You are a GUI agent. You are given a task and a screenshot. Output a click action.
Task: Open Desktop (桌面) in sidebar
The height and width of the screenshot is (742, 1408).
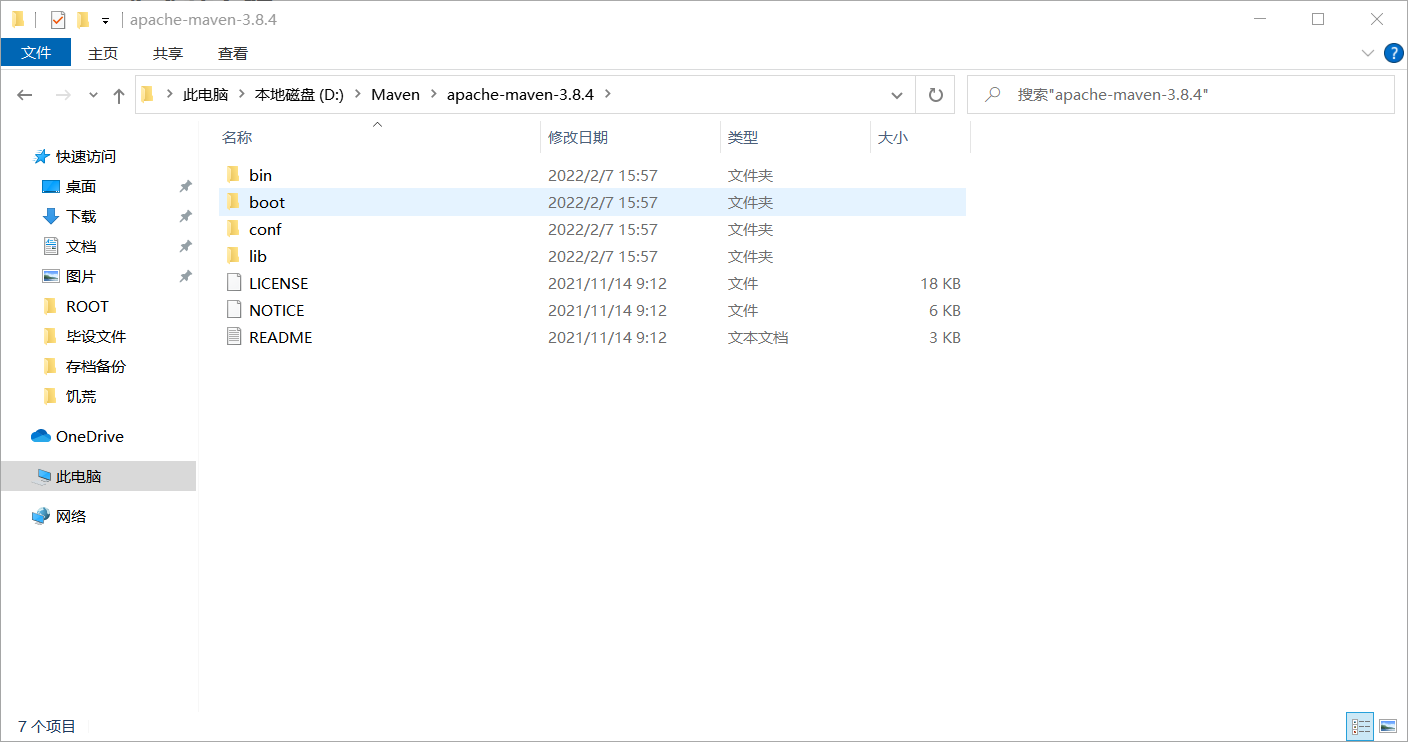tap(80, 186)
